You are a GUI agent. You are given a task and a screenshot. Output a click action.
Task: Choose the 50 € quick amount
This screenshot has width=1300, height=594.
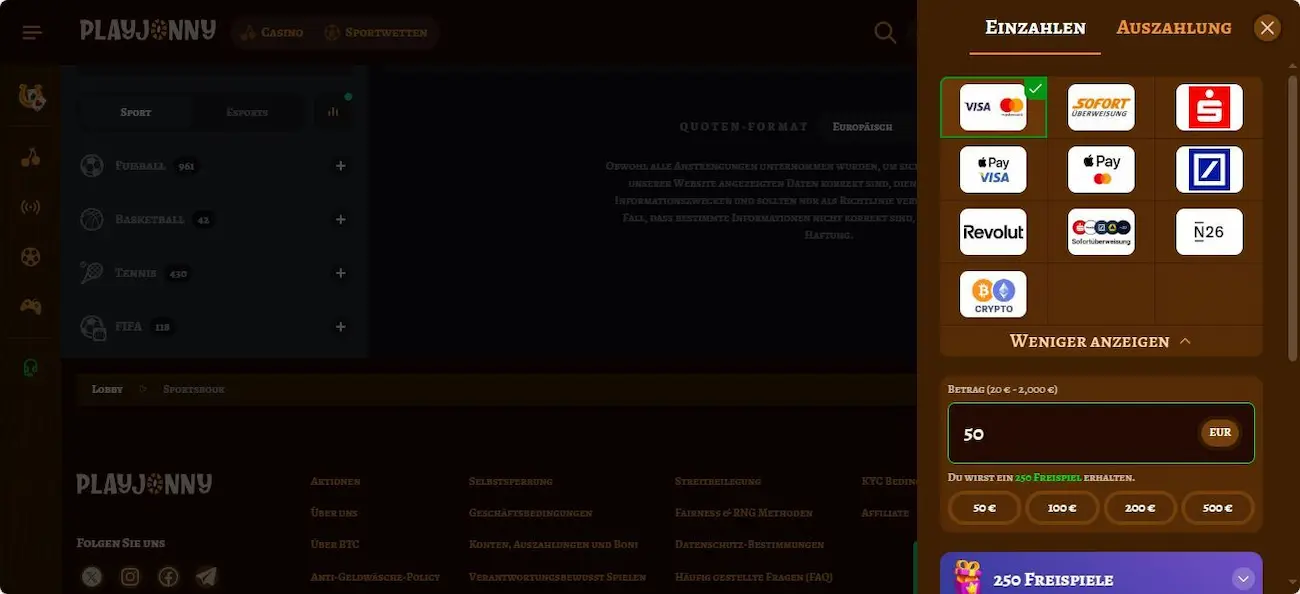[x=984, y=508]
